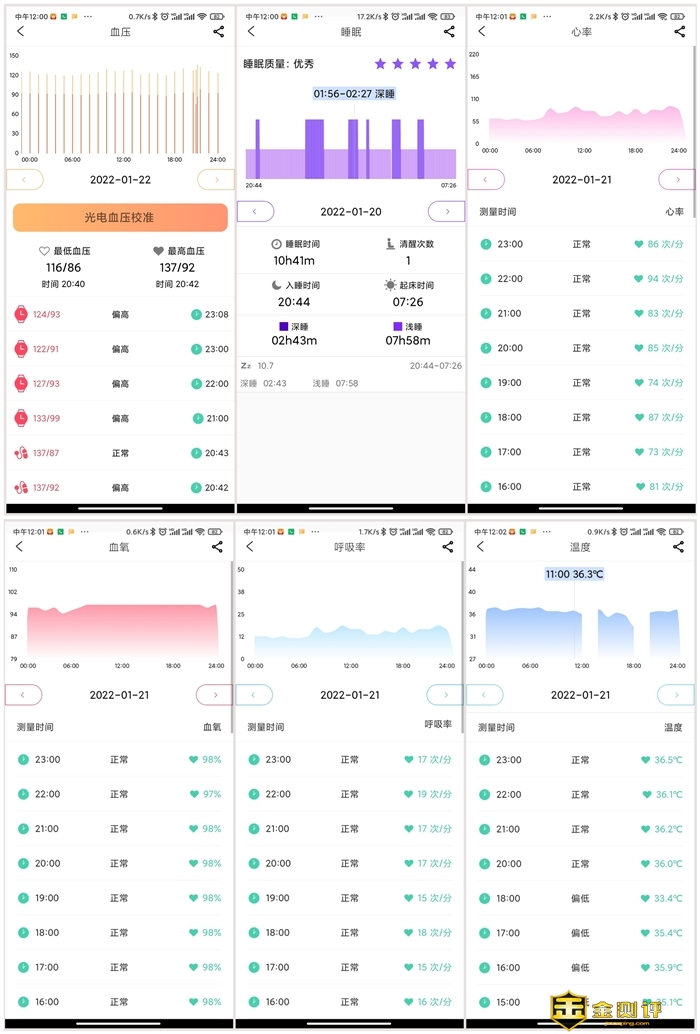This screenshot has width=700, height=1034.
Task: Click the 11:00 36.3℃ label on the temperature chart
Action: click(x=574, y=574)
